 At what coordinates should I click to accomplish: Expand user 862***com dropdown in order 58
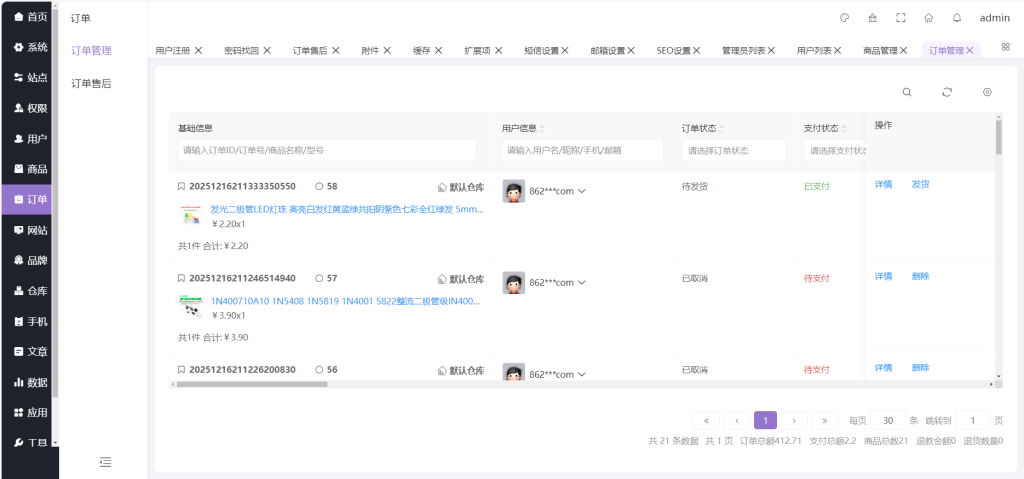pos(581,191)
